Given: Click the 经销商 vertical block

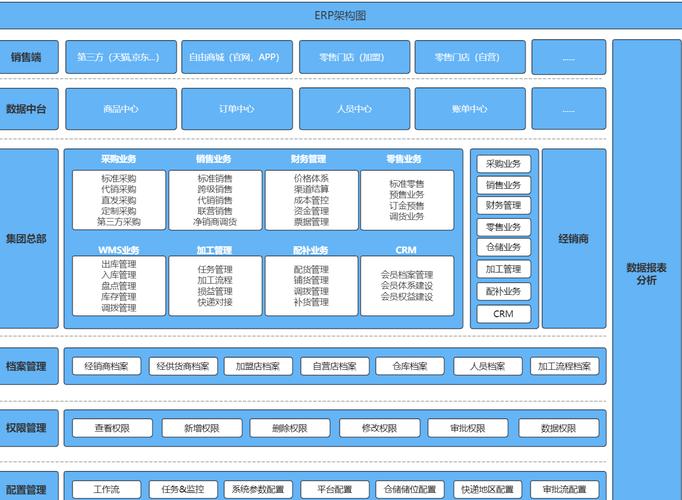Looking at the screenshot, I should pyautogui.click(x=574, y=238).
